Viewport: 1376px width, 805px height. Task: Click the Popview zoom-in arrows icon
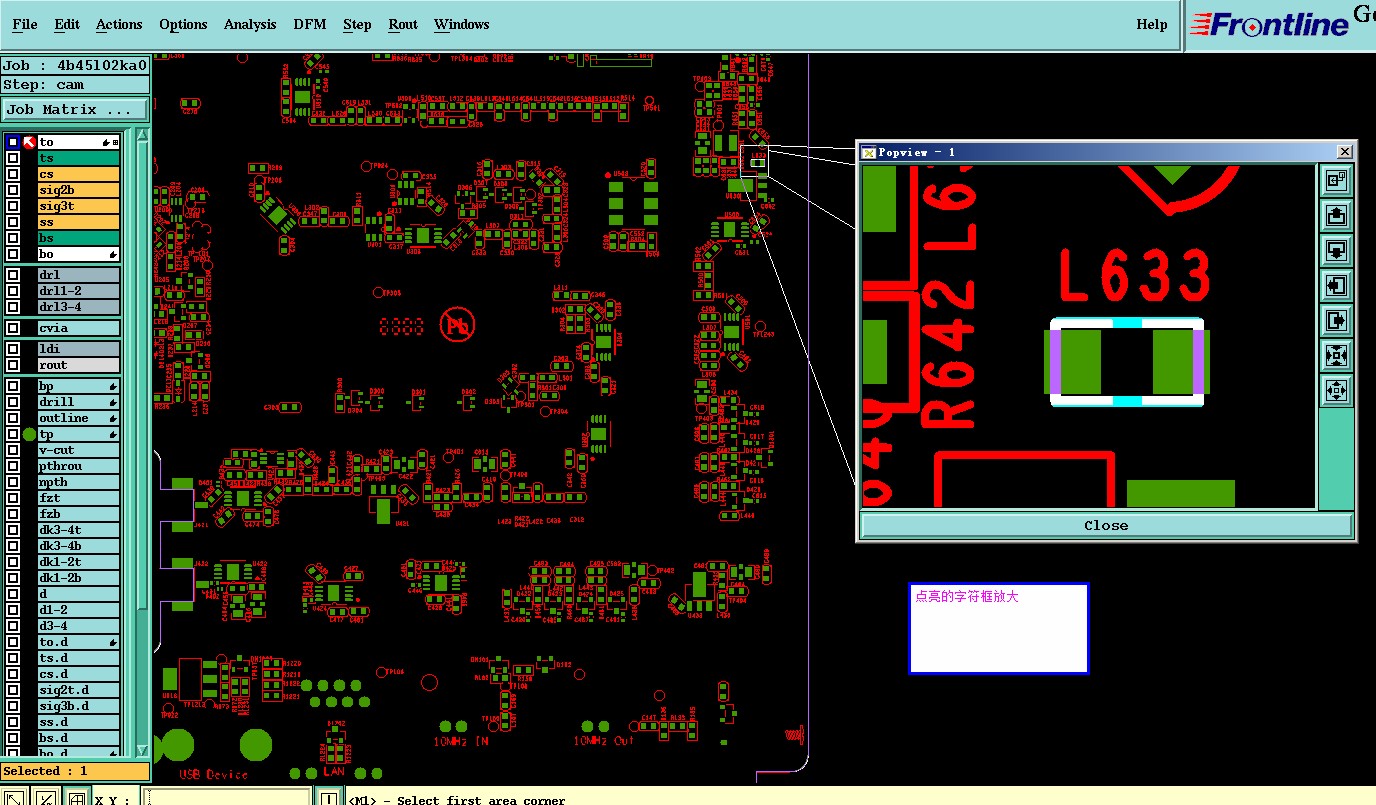(x=1337, y=355)
